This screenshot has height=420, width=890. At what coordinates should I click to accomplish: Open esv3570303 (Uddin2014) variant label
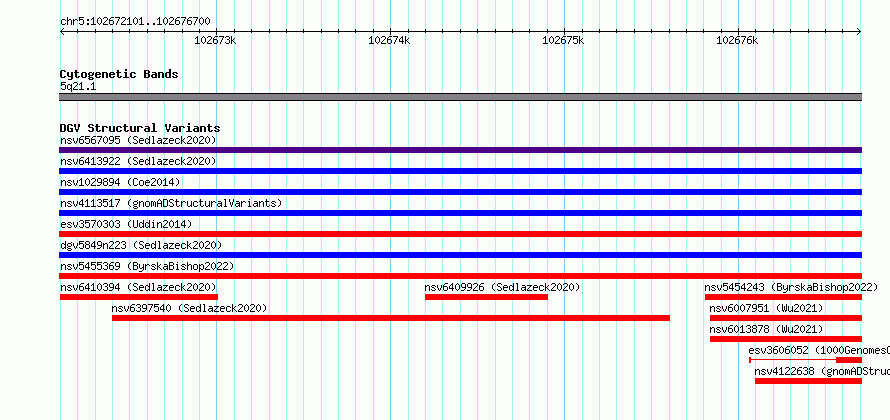coord(126,224)
